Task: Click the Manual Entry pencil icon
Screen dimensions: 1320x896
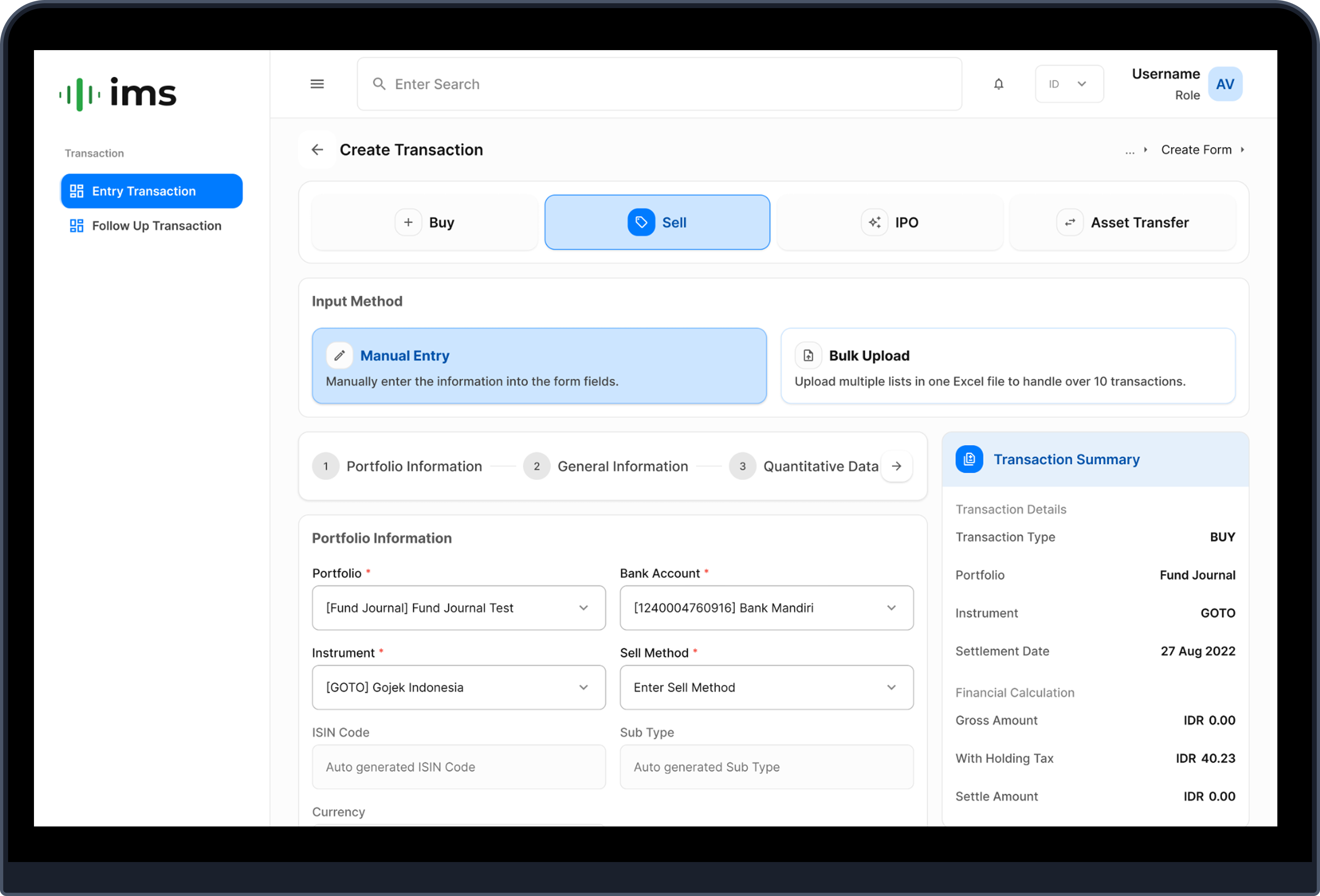Action: pyautogui.click(x=339, y=355)
